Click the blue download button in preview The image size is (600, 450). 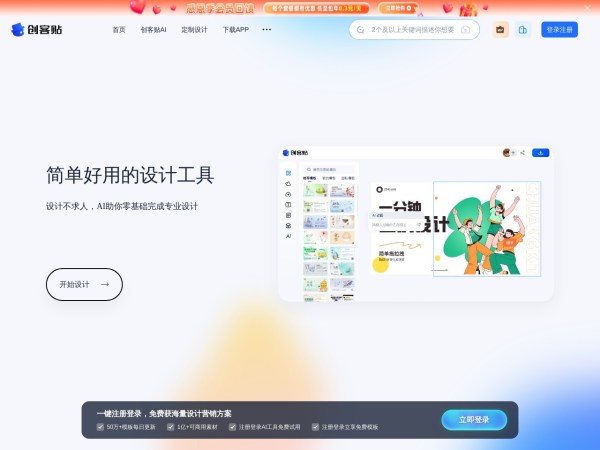click(x=540, y=153)
